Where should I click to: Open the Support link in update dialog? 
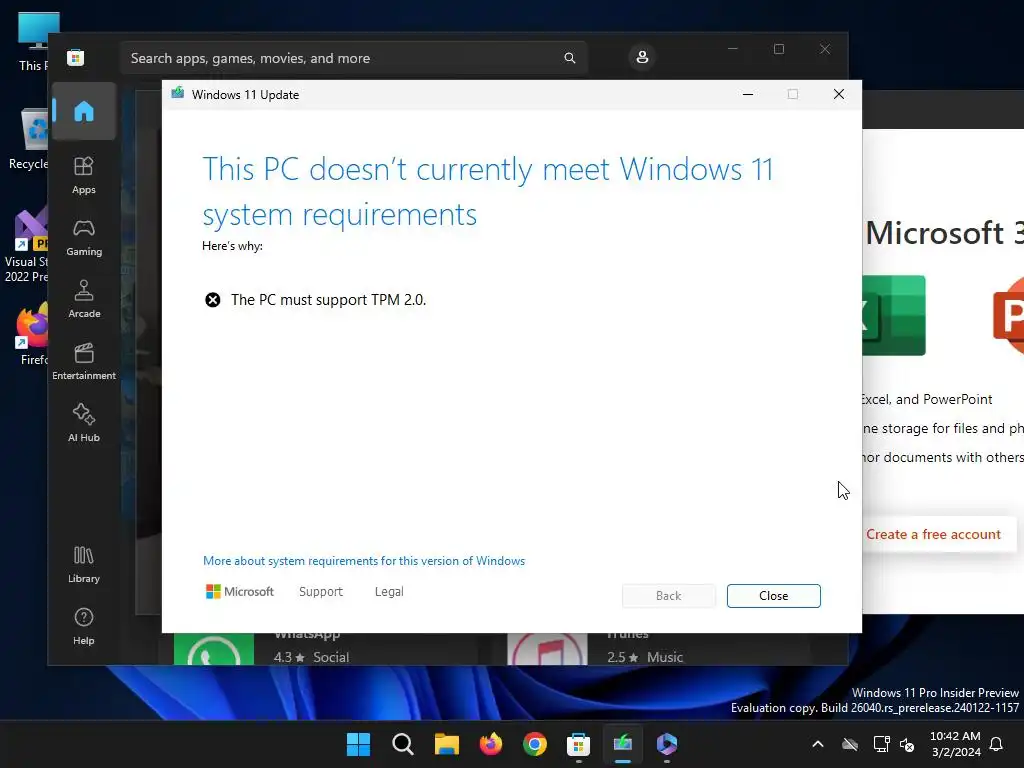(x=321, y=592)
